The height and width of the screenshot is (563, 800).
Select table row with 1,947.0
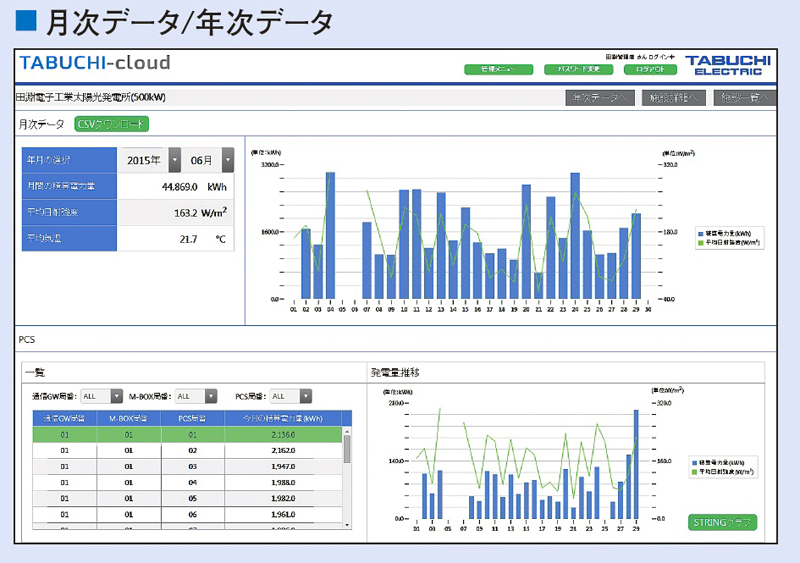tap(187, 467)
